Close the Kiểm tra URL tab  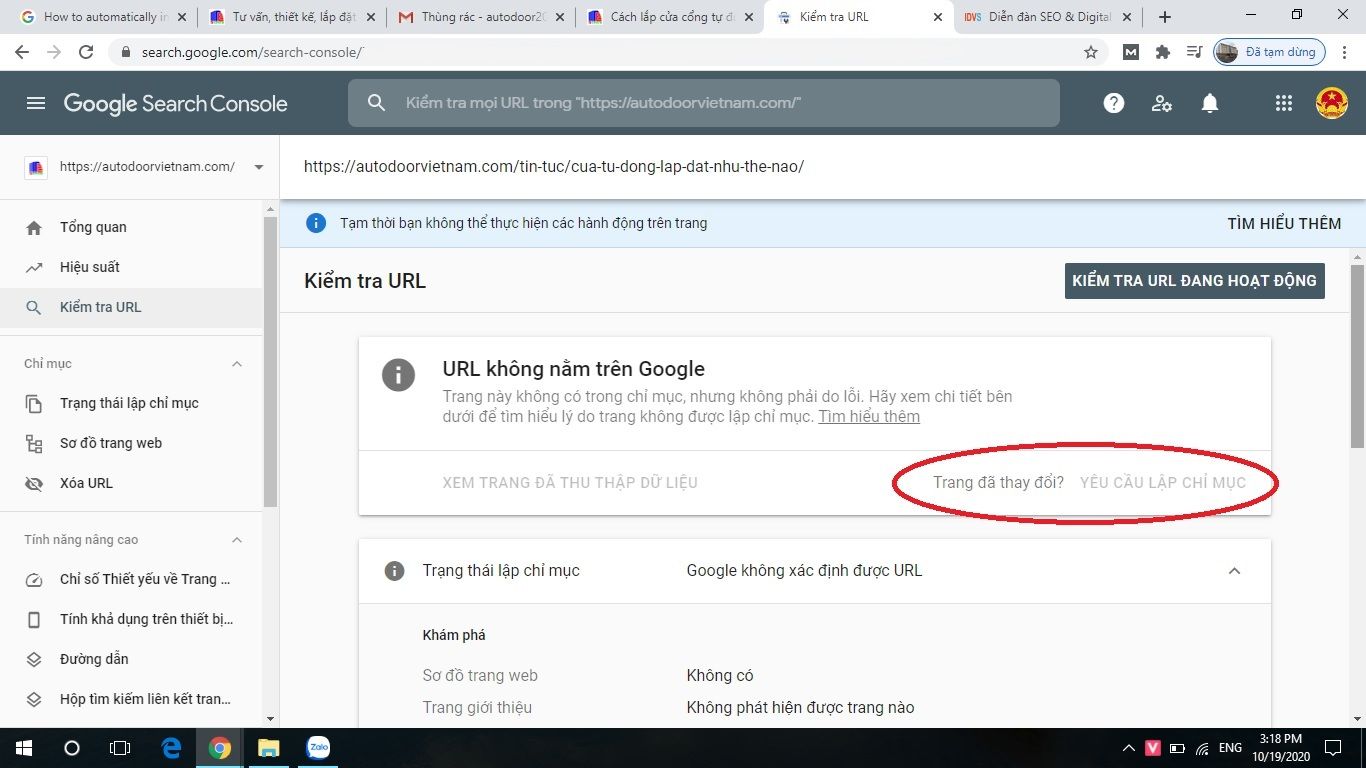coord(937,17)
